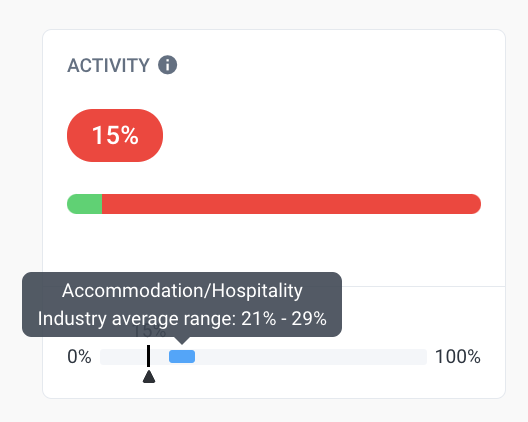Click benchmark track between black marker and blue bar
The height and width of the screenshot is (422, 528).
[160, 357]
